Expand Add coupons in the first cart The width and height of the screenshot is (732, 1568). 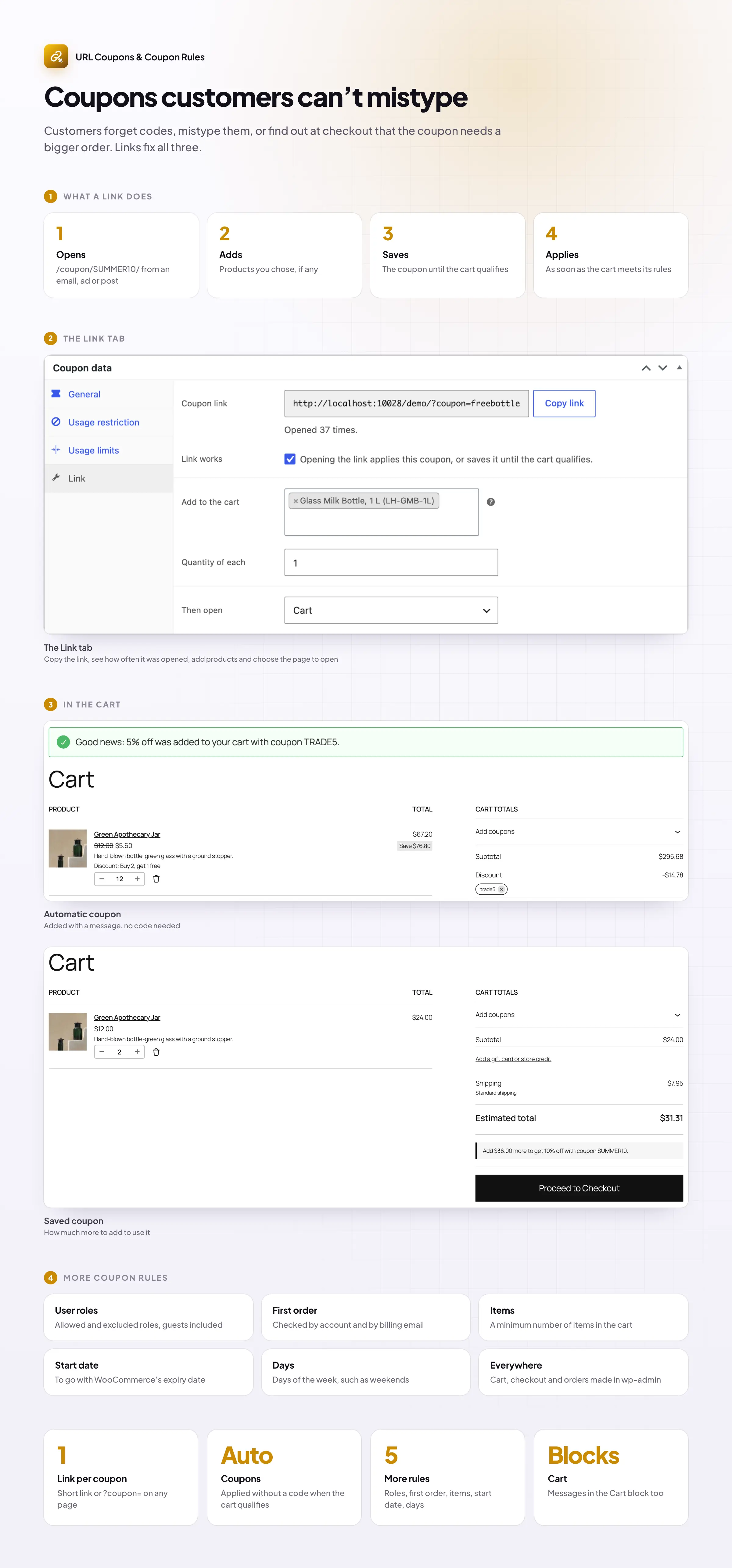(x=579, y=832)
